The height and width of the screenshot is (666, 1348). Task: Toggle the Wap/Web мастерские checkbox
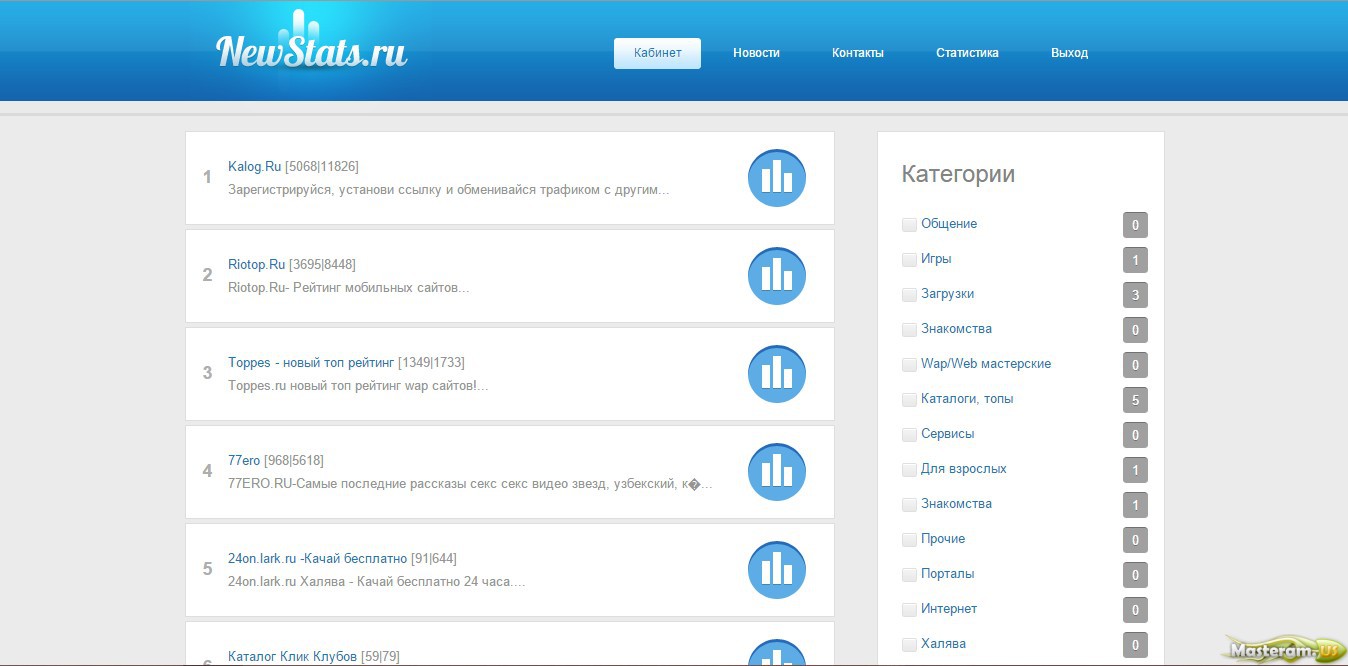click(x=909, y=365)
